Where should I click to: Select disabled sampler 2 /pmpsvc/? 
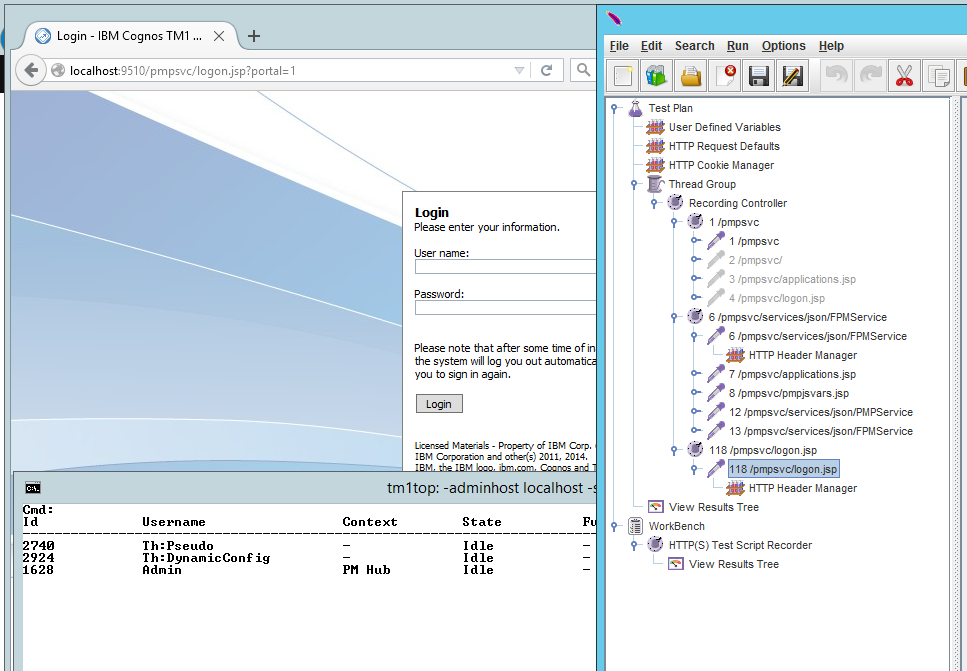click(x=755, y=260)
